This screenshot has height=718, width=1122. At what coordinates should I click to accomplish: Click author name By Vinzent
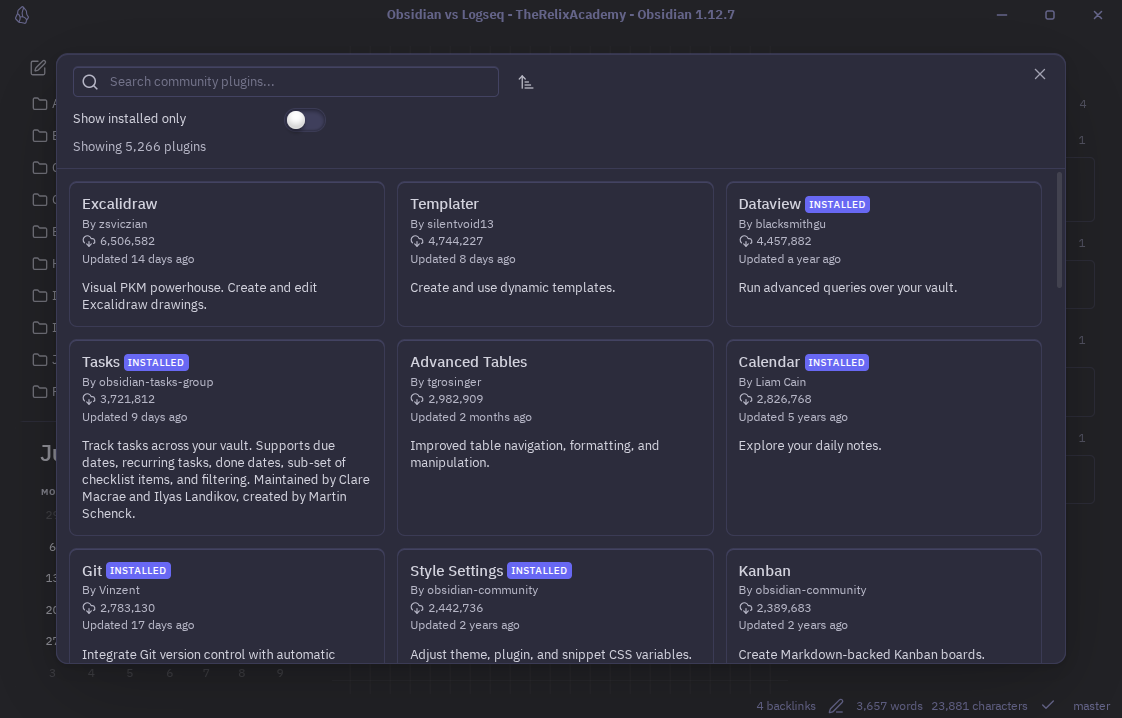(x=111, y=591)
